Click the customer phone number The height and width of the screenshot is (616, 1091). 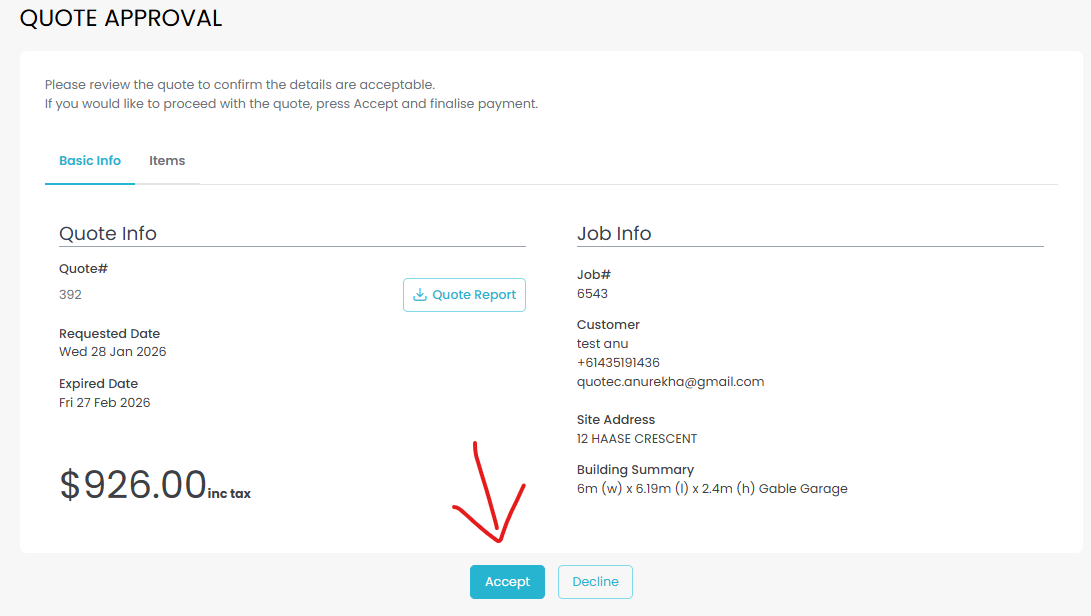(x=618, y=362)
